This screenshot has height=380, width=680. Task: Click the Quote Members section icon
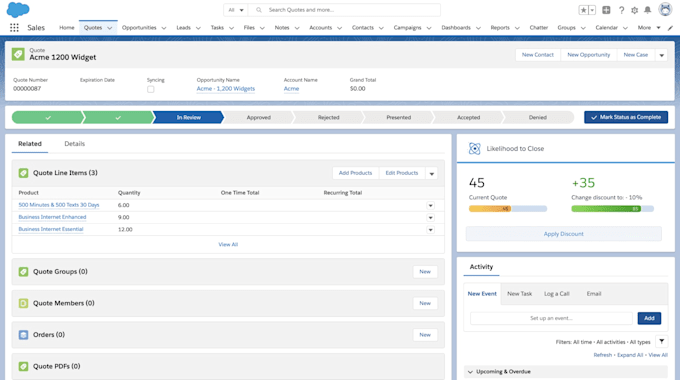(x=23, y=303)
